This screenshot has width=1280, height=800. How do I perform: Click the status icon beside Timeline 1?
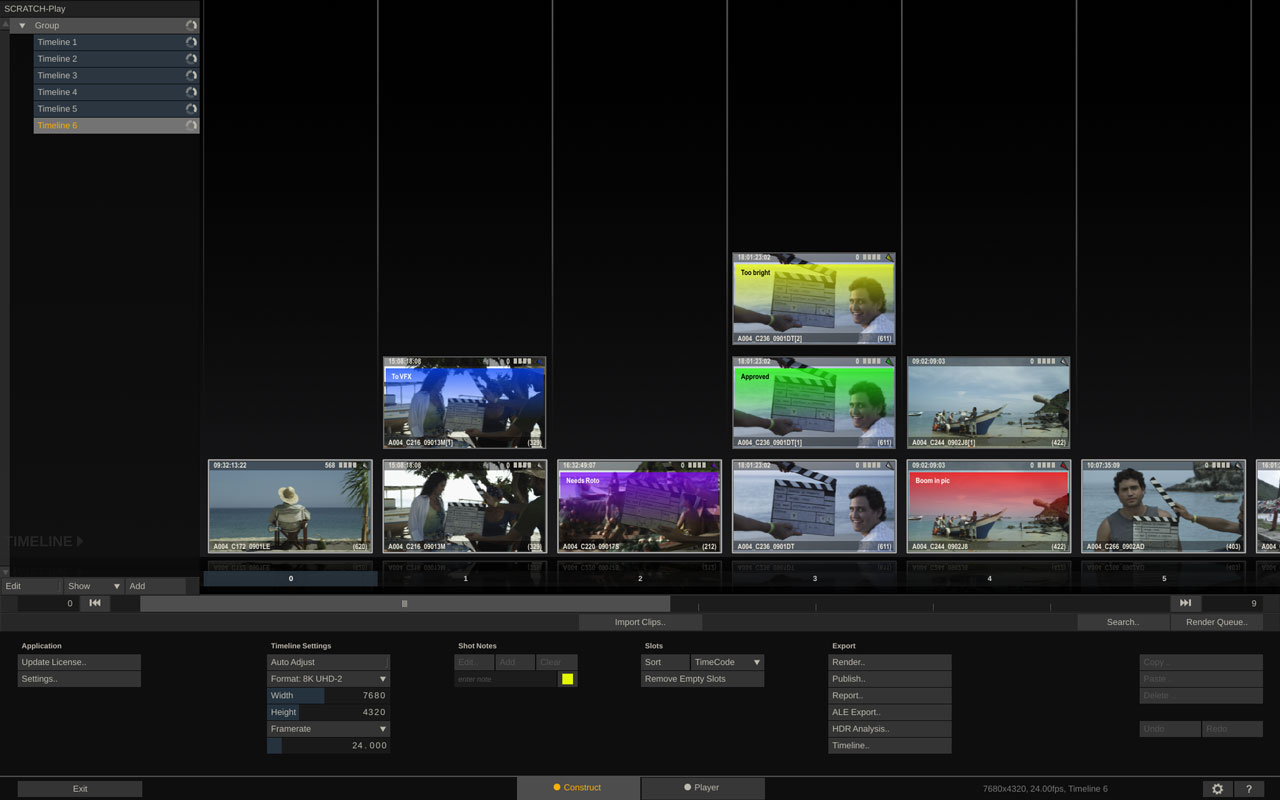(x=191, y=42)
